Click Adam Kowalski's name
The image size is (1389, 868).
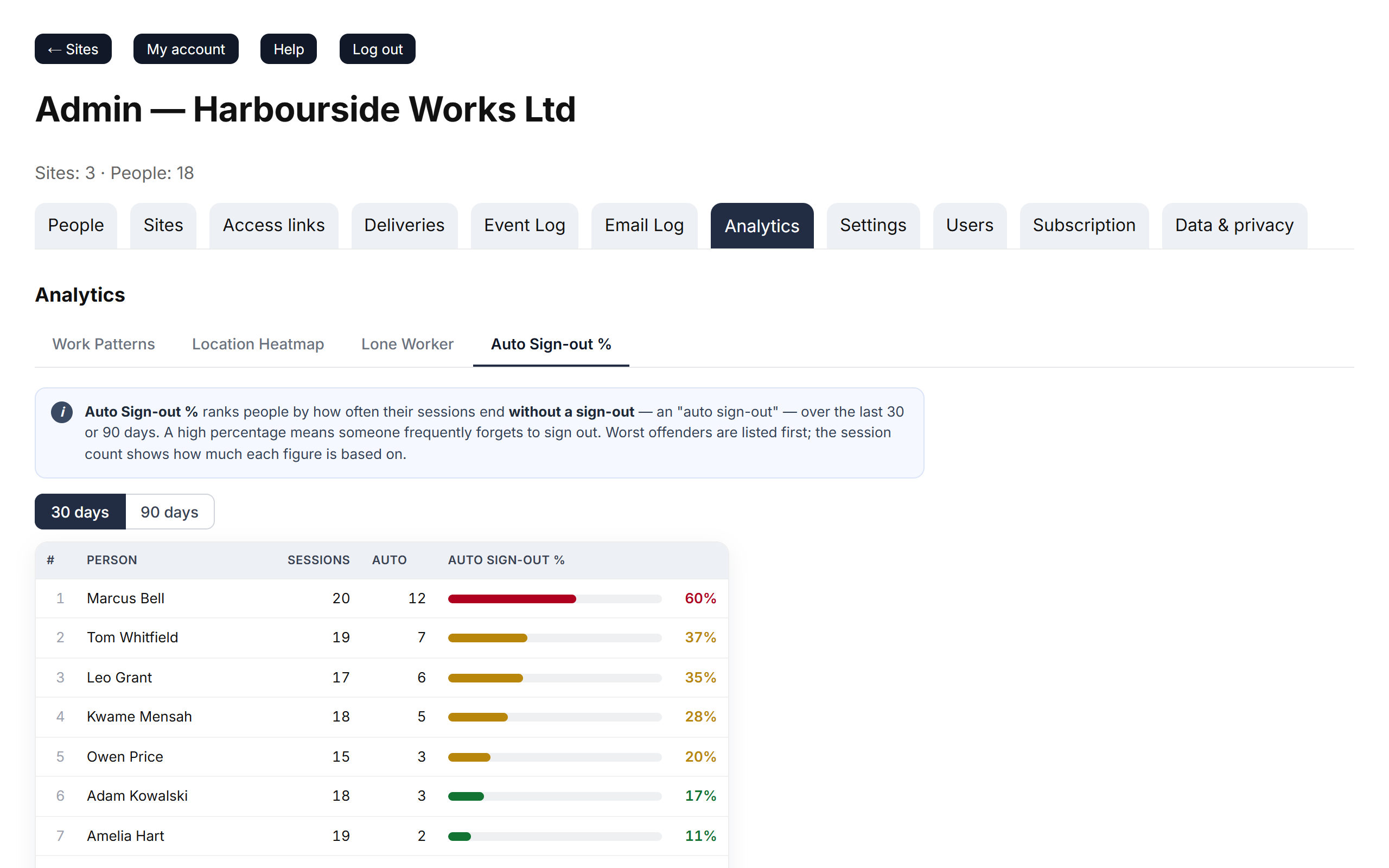pyautogui.click(x=137, y=796)
